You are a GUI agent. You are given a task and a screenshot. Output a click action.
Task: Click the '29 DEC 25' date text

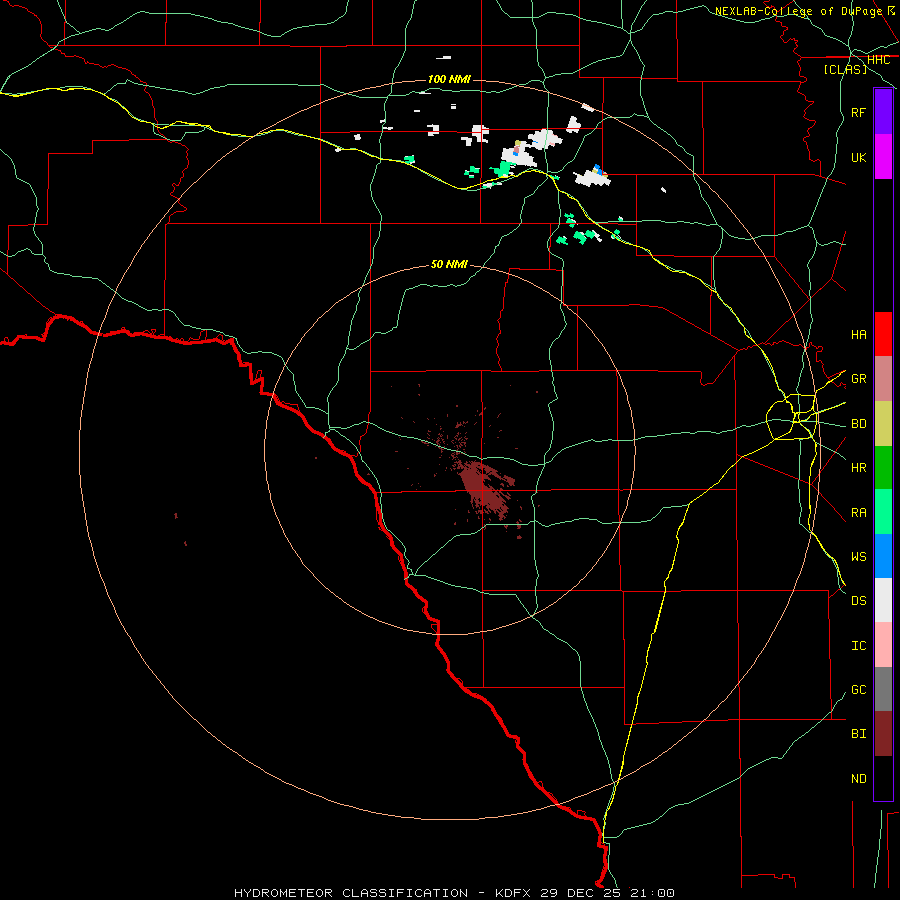tap(580, 893)
